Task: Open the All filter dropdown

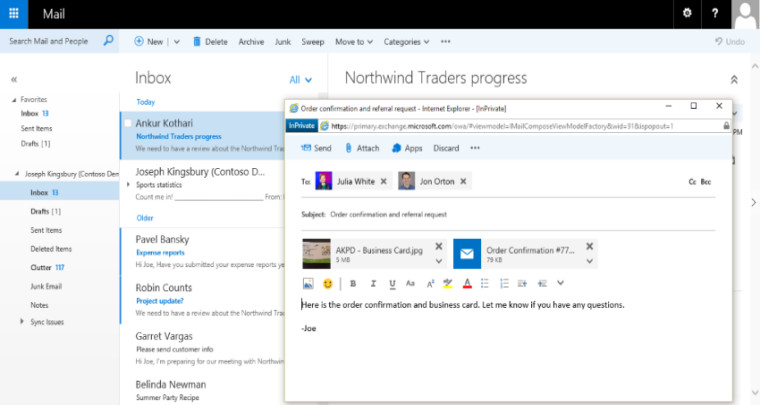Action: [301, 80]
